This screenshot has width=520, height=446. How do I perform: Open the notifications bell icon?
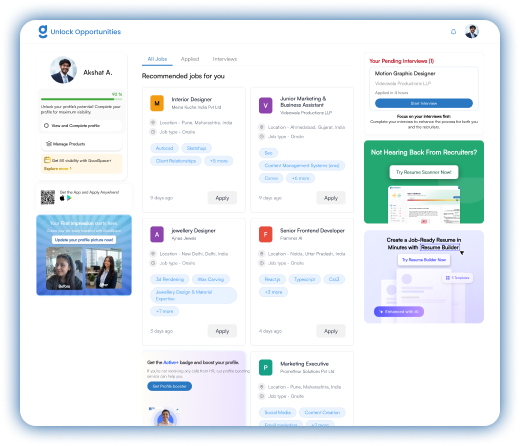pyautogui.click(x=453, y=32)
